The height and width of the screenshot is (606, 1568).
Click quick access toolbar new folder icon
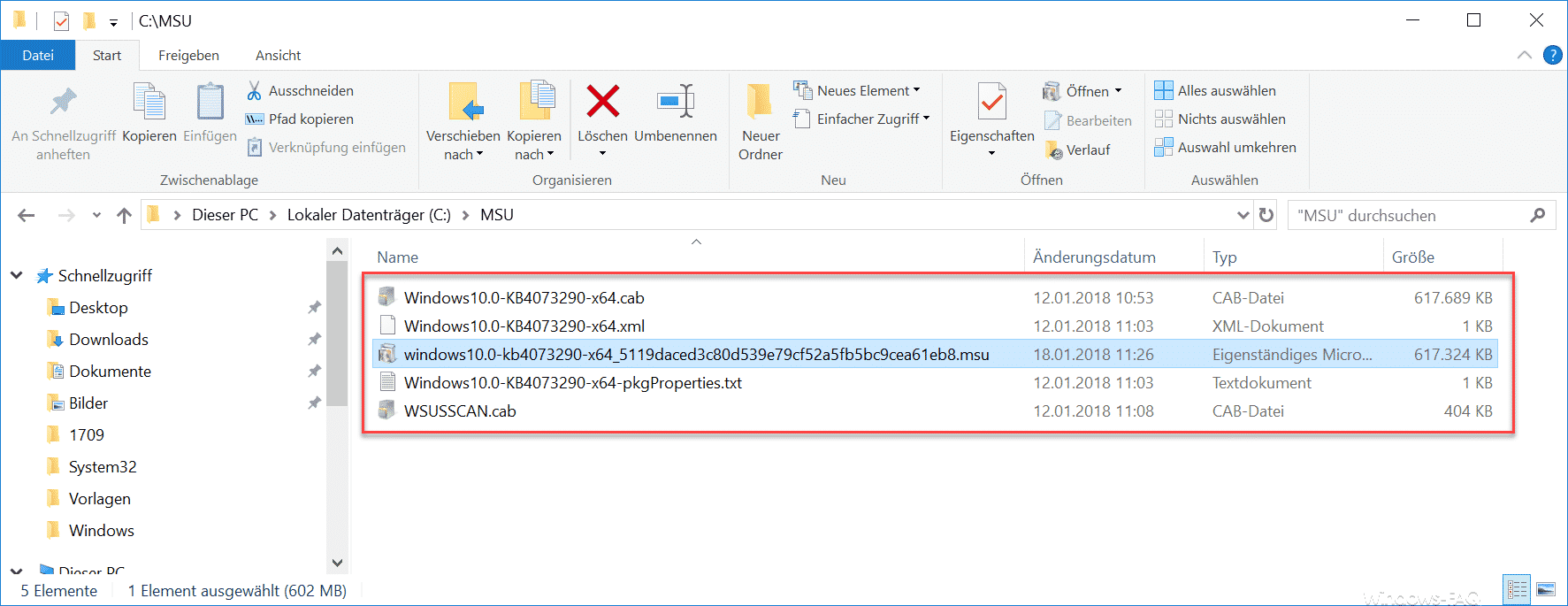point(89,20)
